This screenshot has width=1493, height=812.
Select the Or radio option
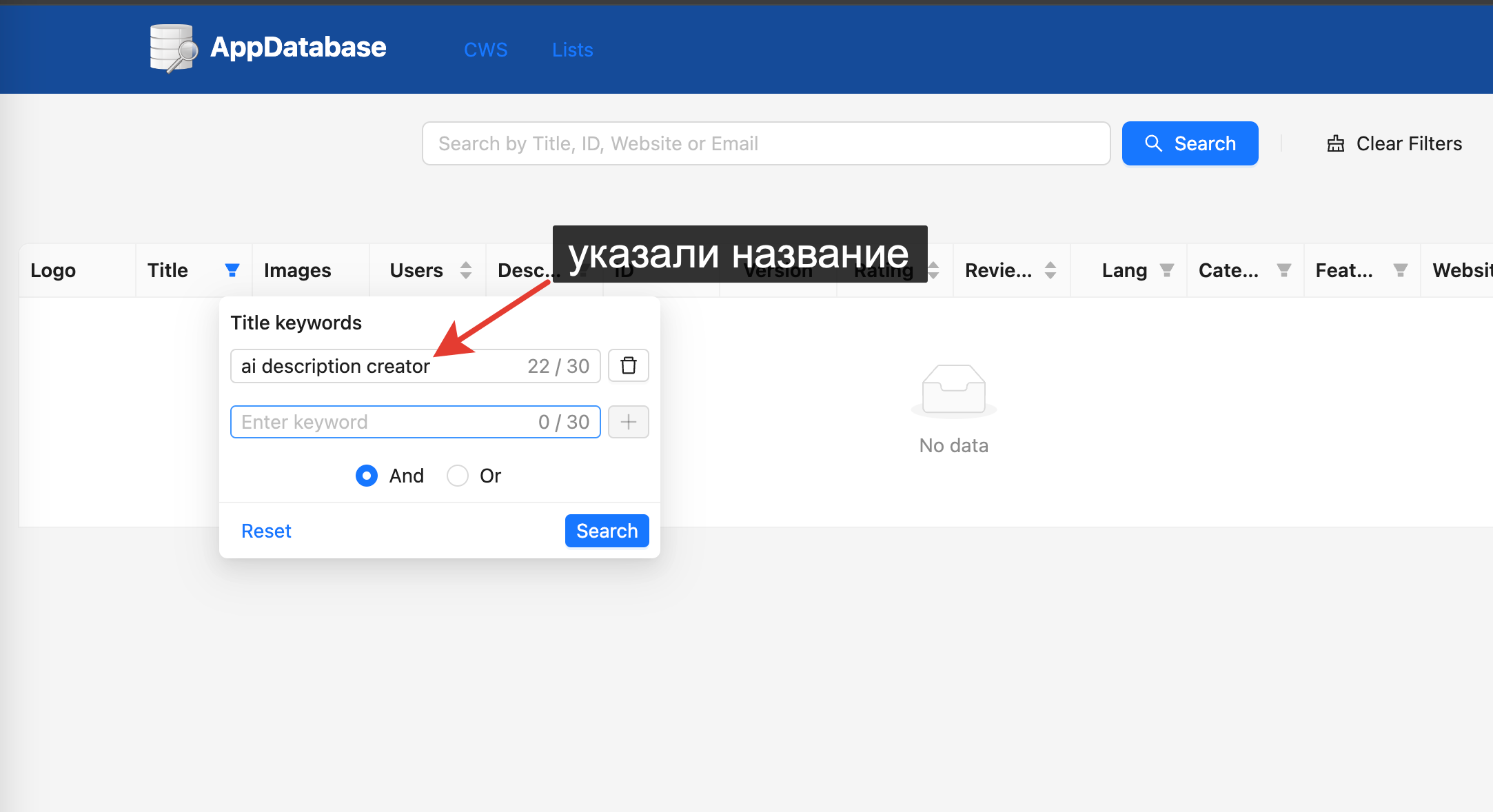458,476
